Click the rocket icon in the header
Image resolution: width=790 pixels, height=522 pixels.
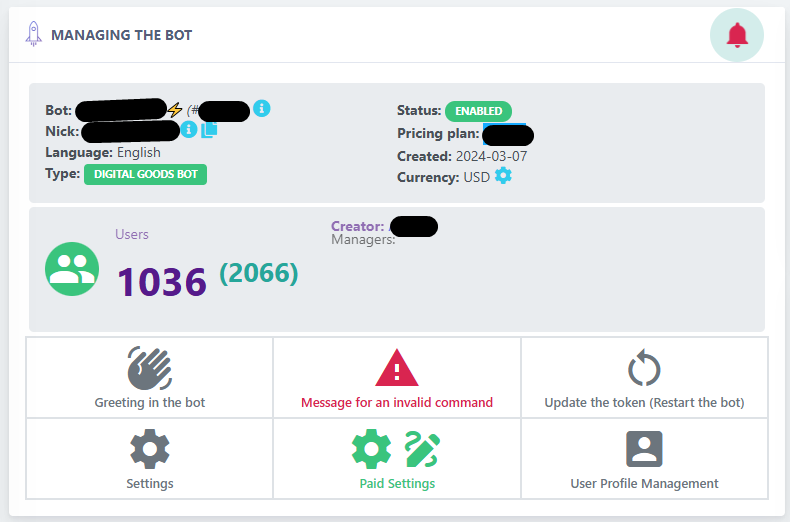33,35
